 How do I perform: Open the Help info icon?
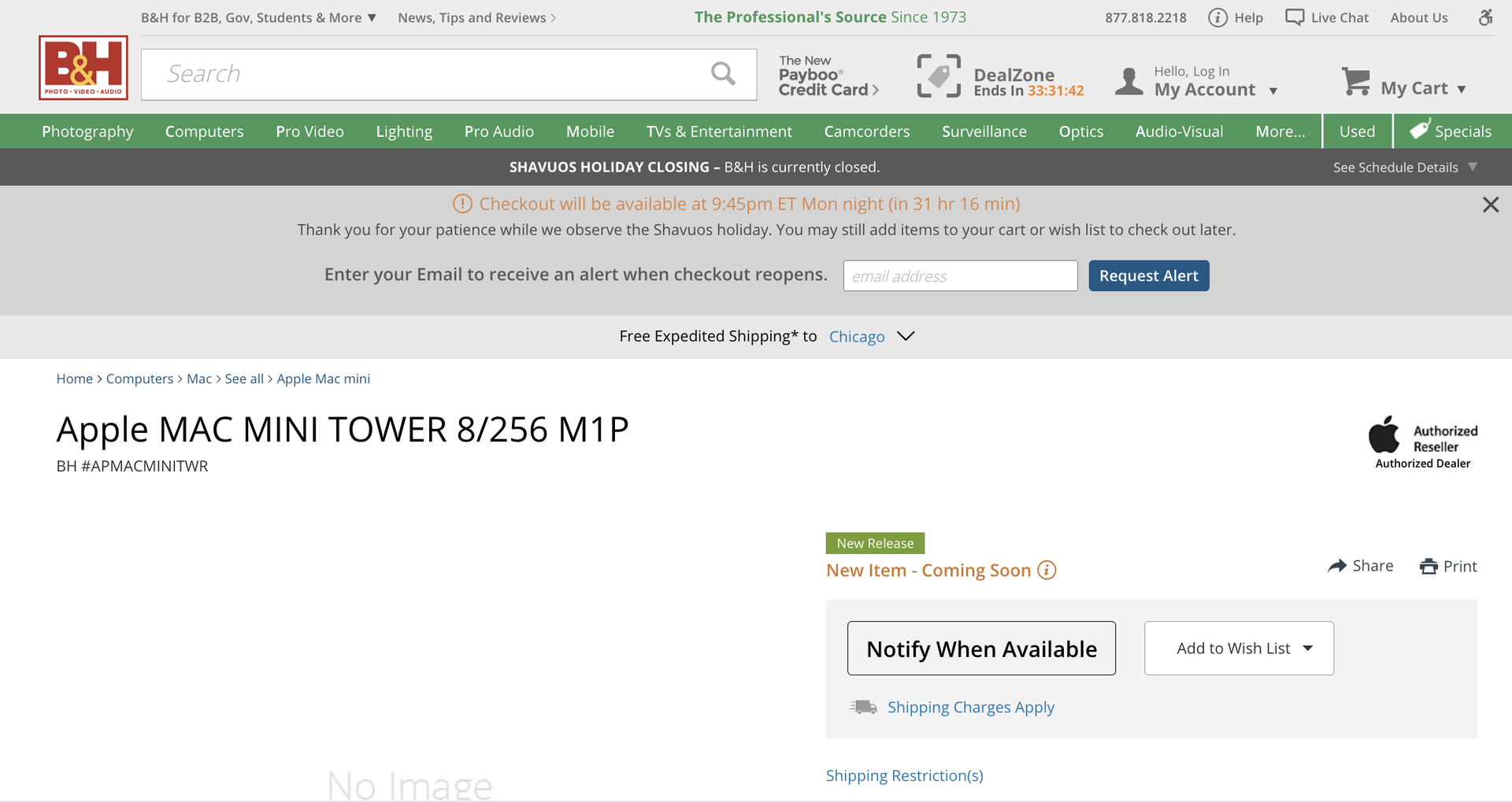click(x=1217, y=17)
